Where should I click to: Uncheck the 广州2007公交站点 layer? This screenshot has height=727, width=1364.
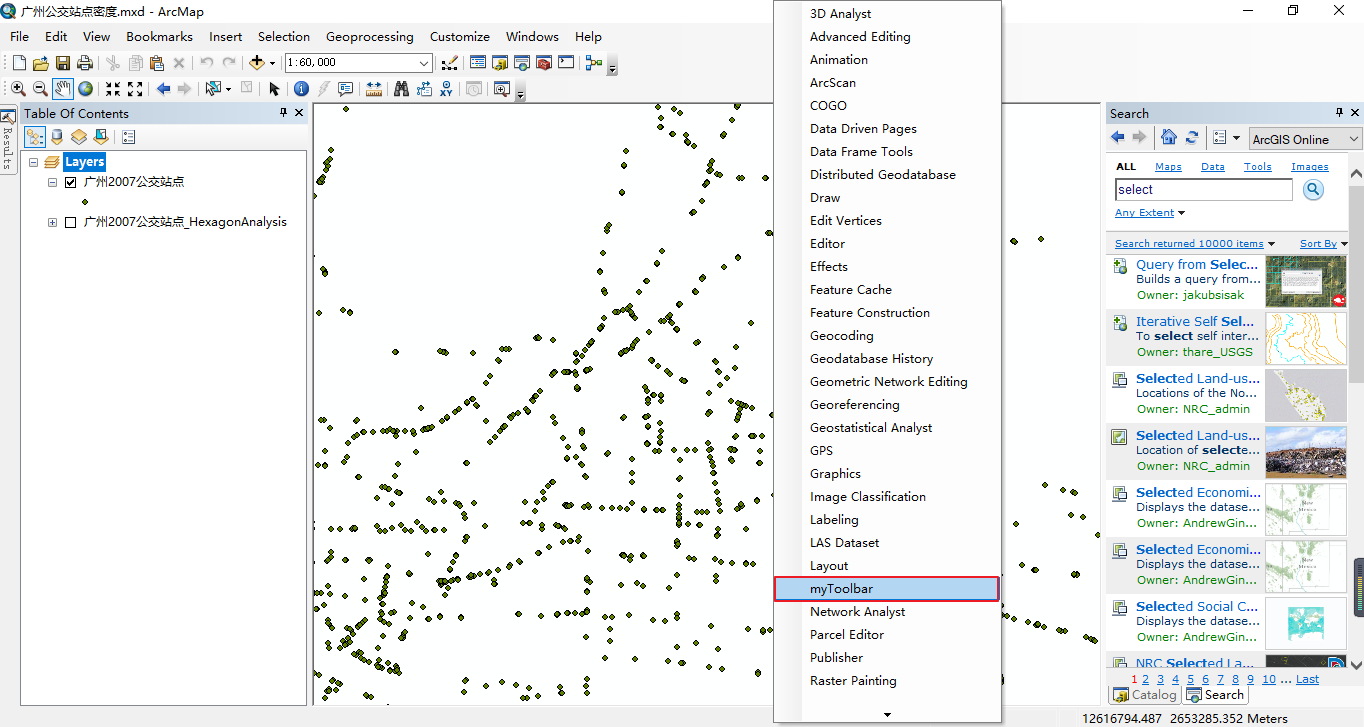point(70,181)
